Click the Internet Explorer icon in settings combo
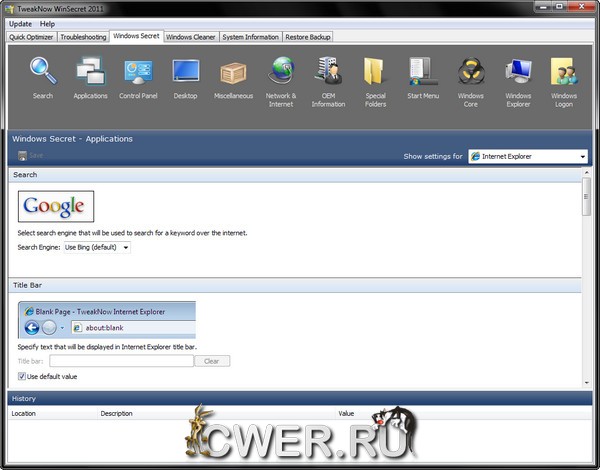Image resolution: width=600 pixels, height=470 pixels. click(475, 156)
